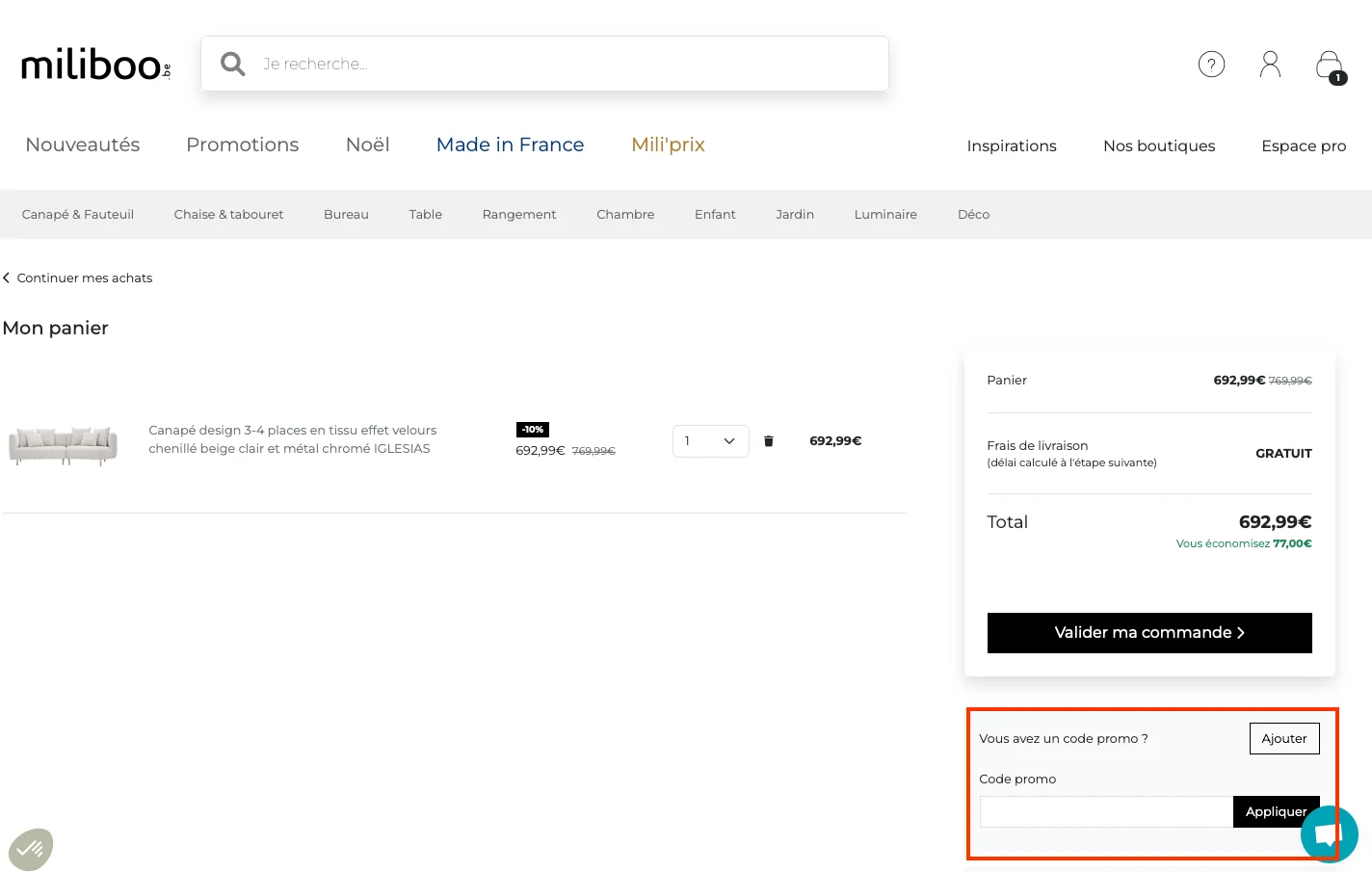
Task: Focus the Code promo input field
Action: click(x=1105, y=812)
